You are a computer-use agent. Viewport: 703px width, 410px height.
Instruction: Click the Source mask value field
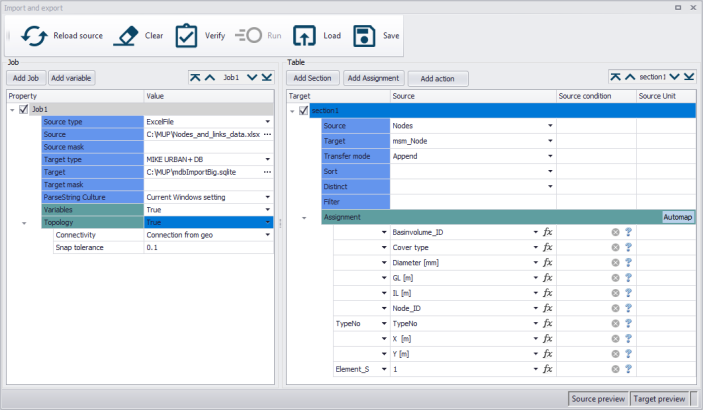tap(208, 147)
